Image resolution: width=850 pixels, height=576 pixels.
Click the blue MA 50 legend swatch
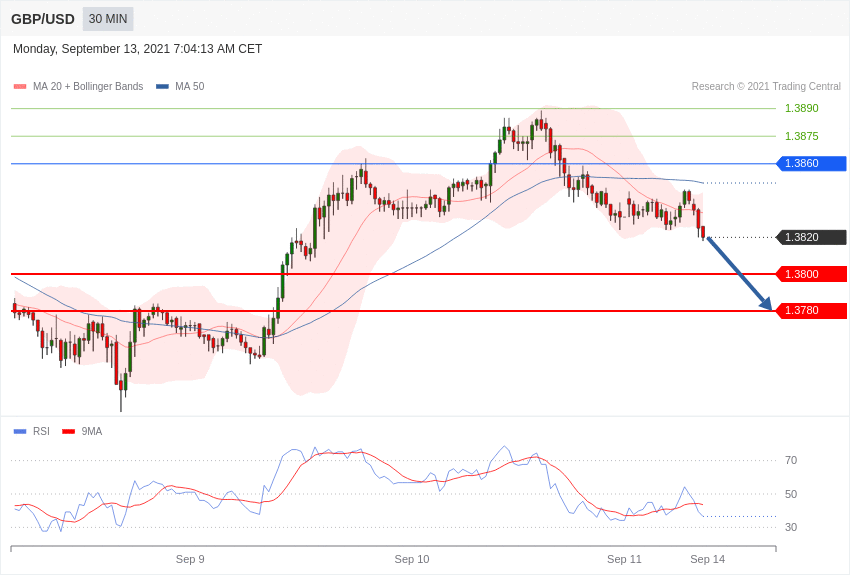(x=162, y=86)
